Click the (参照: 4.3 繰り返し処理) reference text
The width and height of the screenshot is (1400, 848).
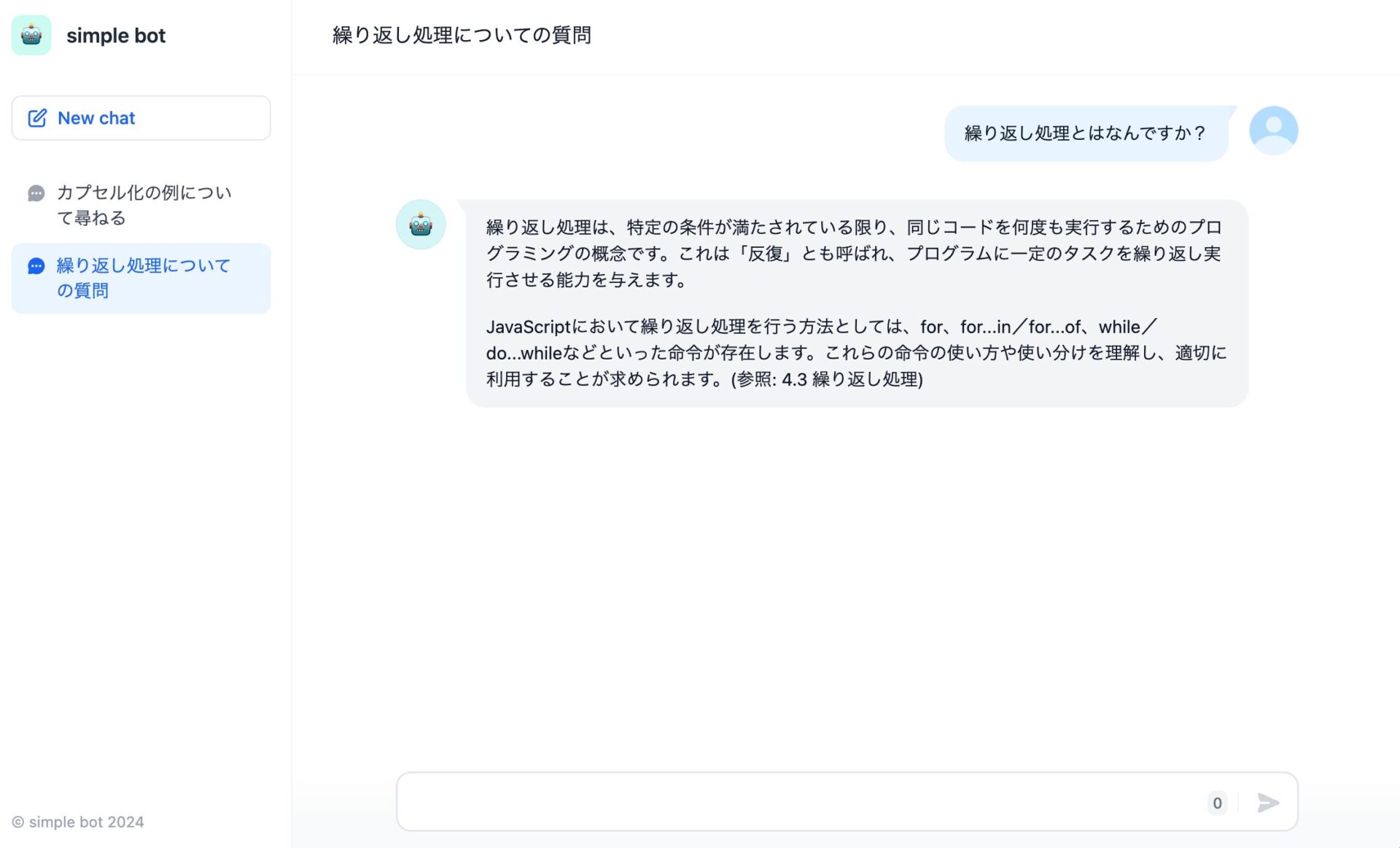(x=827, y=379)
